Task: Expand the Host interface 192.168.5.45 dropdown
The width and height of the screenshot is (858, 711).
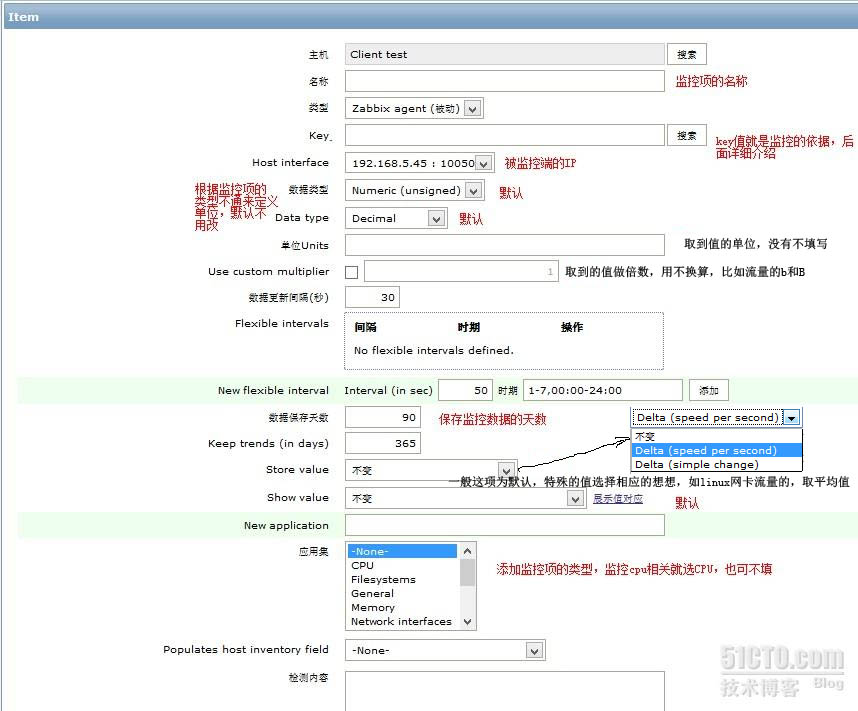Action: pyautogui.click(x=420, y=163)
